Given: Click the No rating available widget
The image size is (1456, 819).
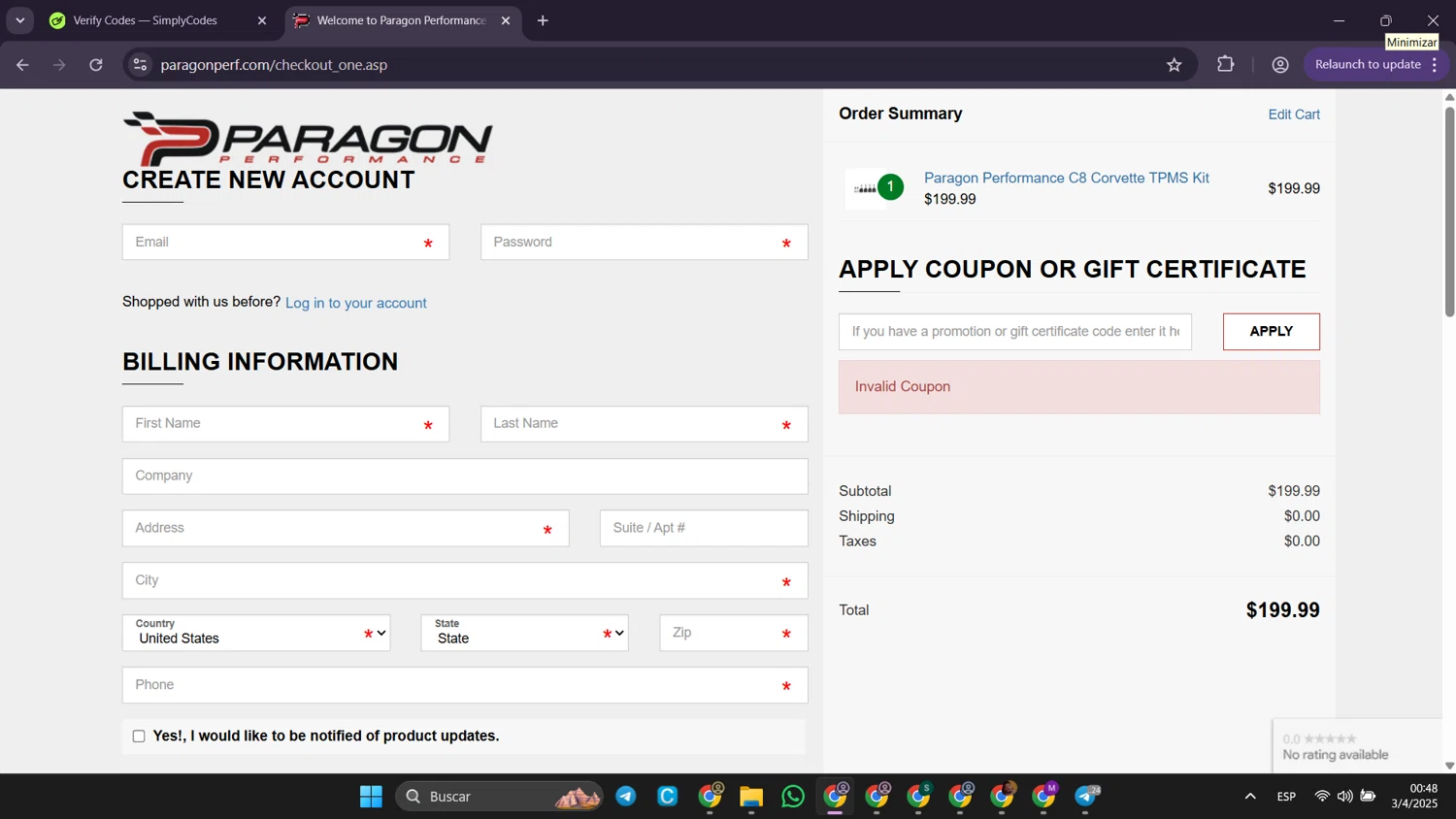Looking at the screenshot, I should tap(1357, 746).
